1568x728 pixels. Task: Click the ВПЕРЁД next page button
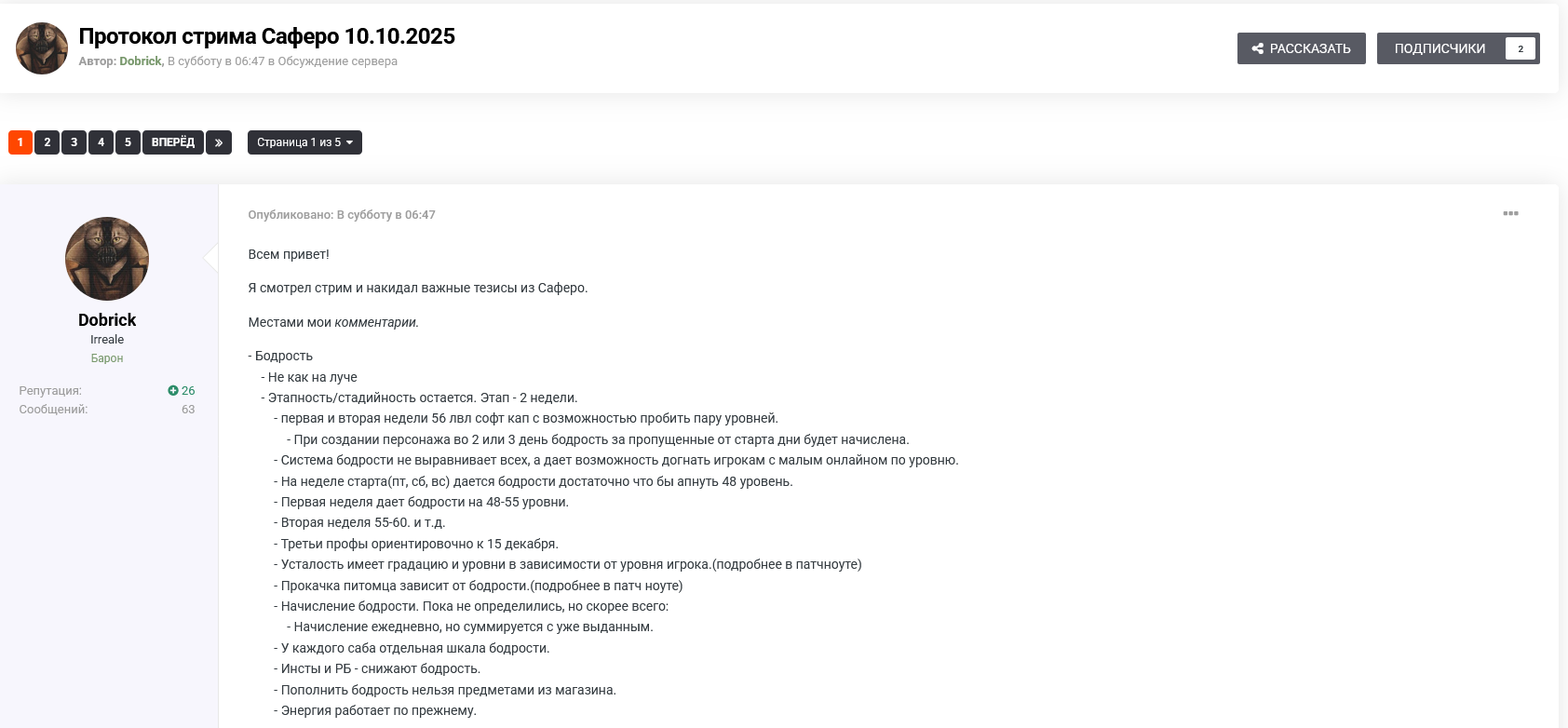(x=173, y=142)
